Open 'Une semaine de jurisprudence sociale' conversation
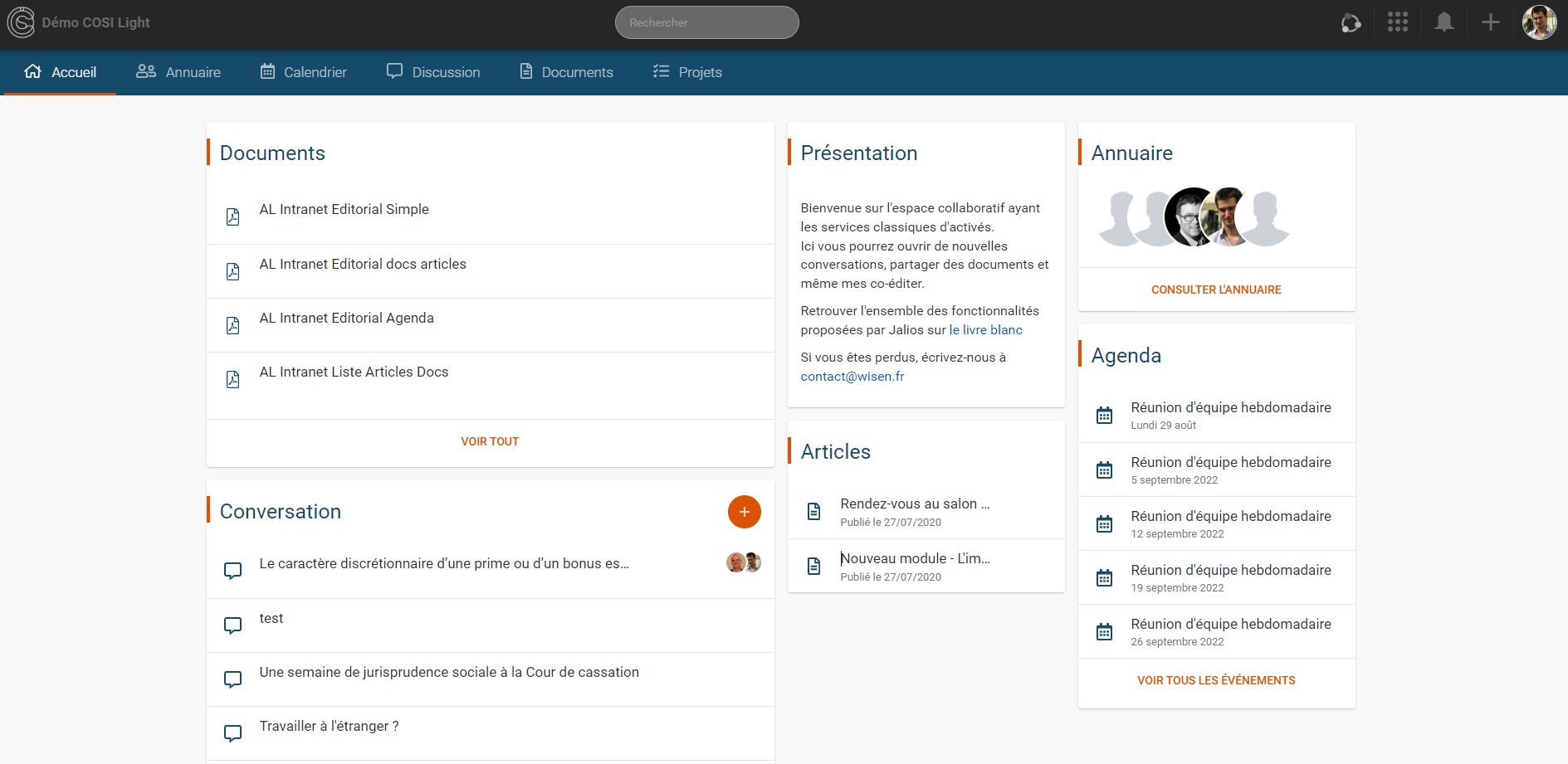The image size is (1568, 764). point(449,672)
